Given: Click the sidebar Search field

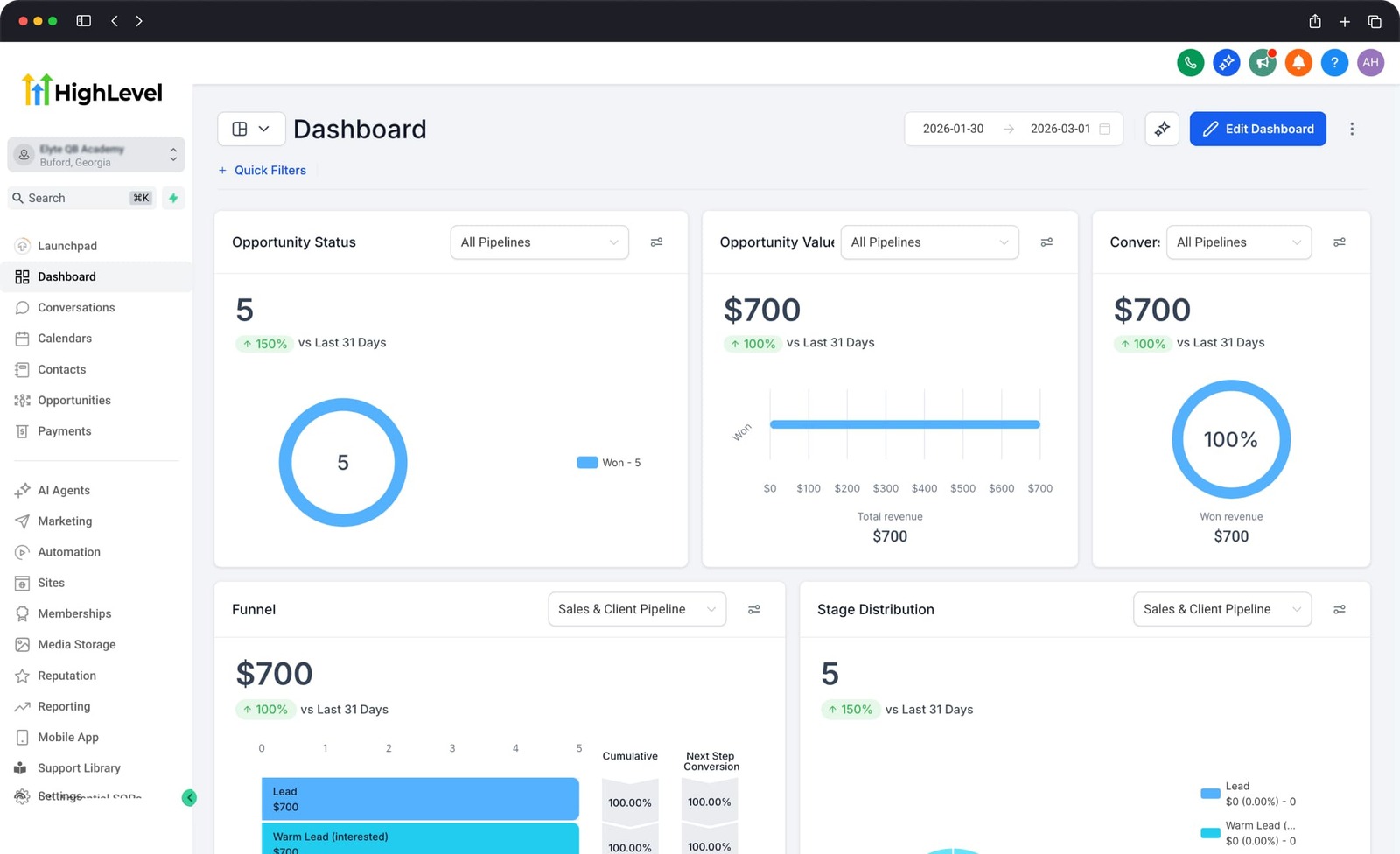Looking at the screenshot, I should click(82, 198).
